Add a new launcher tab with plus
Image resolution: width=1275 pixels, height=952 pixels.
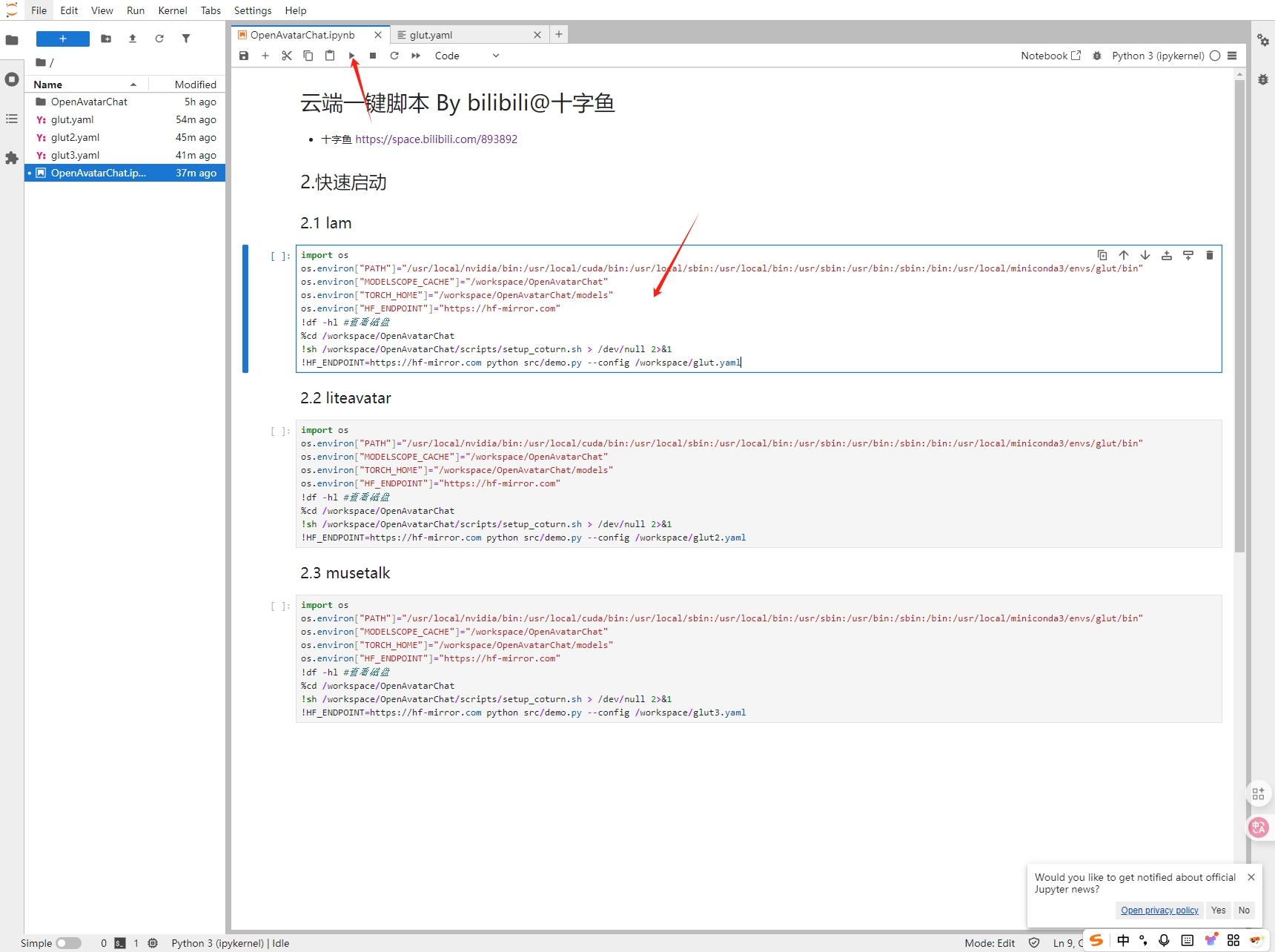pyautogui.click(x=559, y=34)
